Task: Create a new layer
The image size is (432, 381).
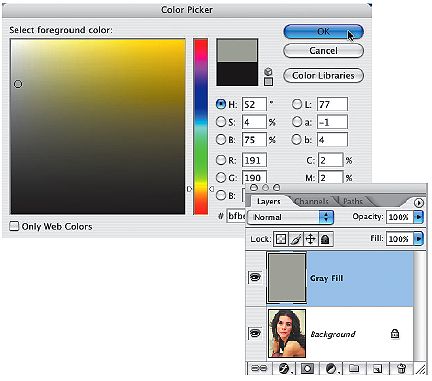Action: pyautogui.click(x=377, y=368)
